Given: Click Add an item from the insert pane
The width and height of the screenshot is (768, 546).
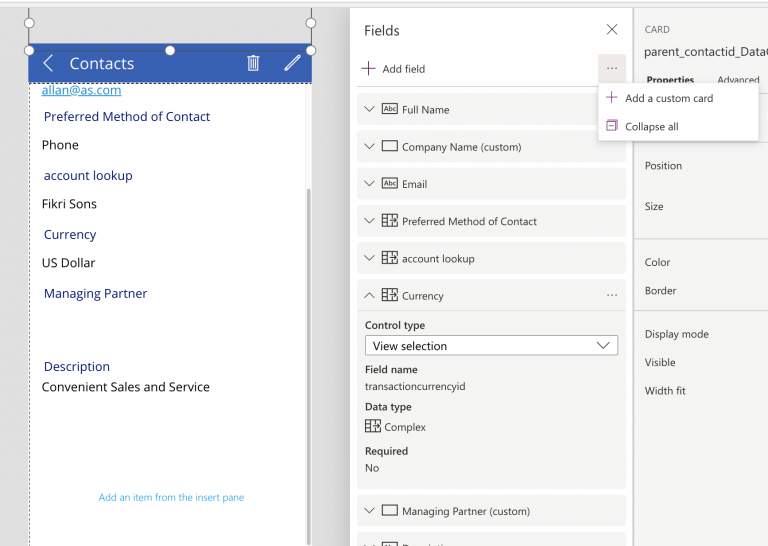Looking at the screenshot, I should click(171, 497).
